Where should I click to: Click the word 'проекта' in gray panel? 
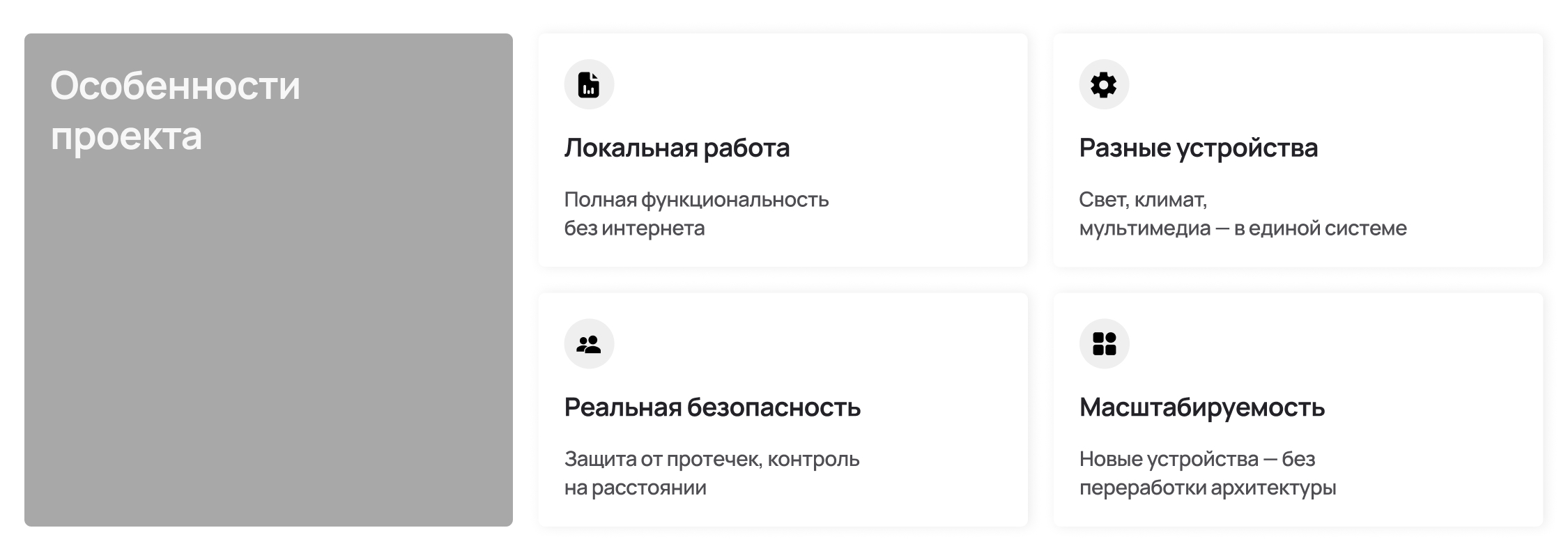tap(126, 137)
